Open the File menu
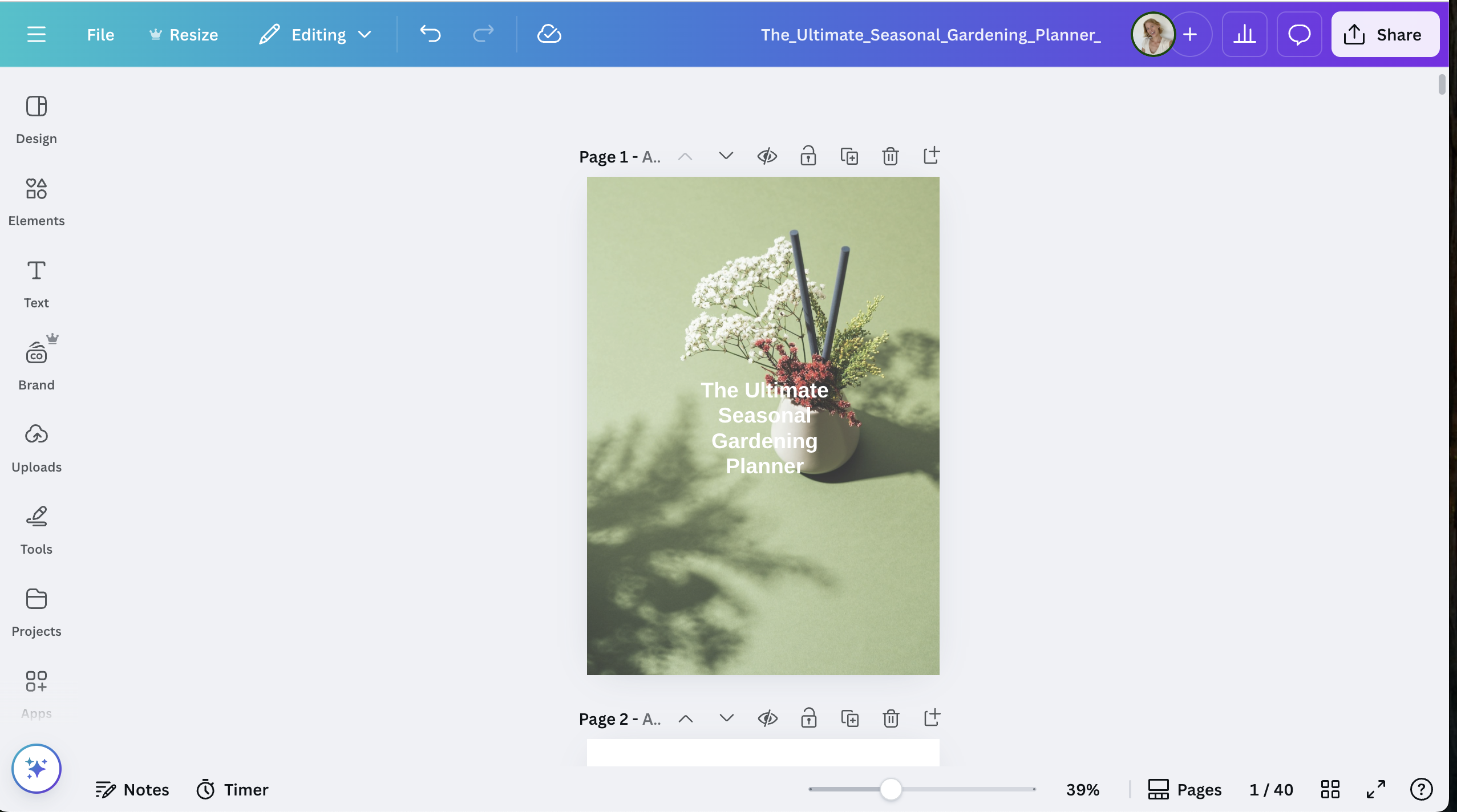This screenshot has height=812, width=1457. [x=100, y=34]
